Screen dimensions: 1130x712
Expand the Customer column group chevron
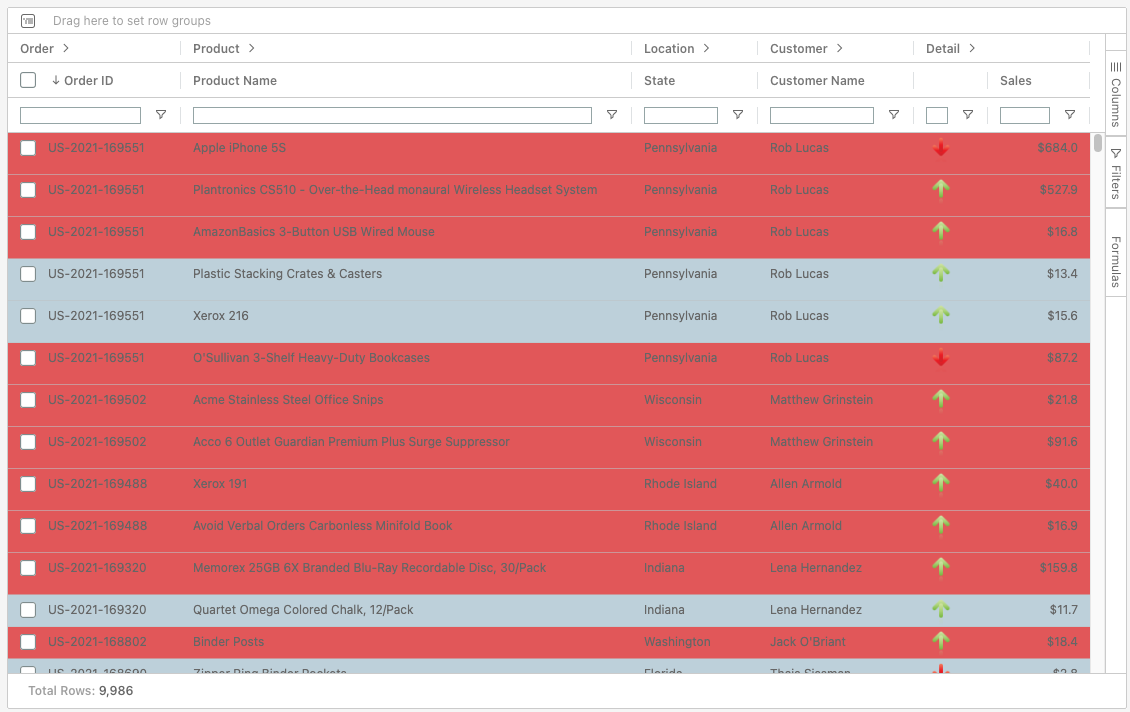pos(839,48)
